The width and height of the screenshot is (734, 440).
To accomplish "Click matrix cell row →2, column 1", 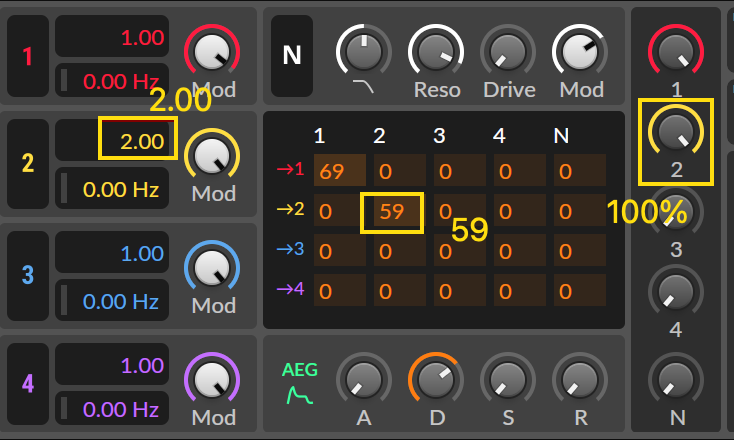I will [340, 210].
